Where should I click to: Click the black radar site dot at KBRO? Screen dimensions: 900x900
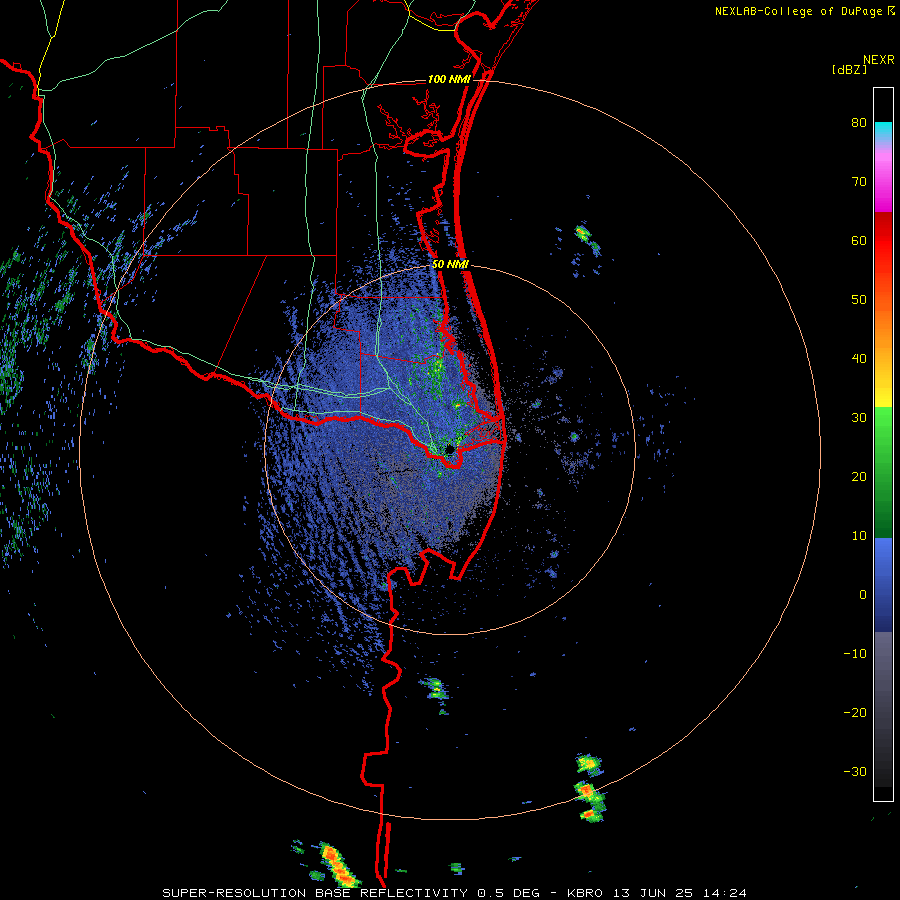click(449, 449)
